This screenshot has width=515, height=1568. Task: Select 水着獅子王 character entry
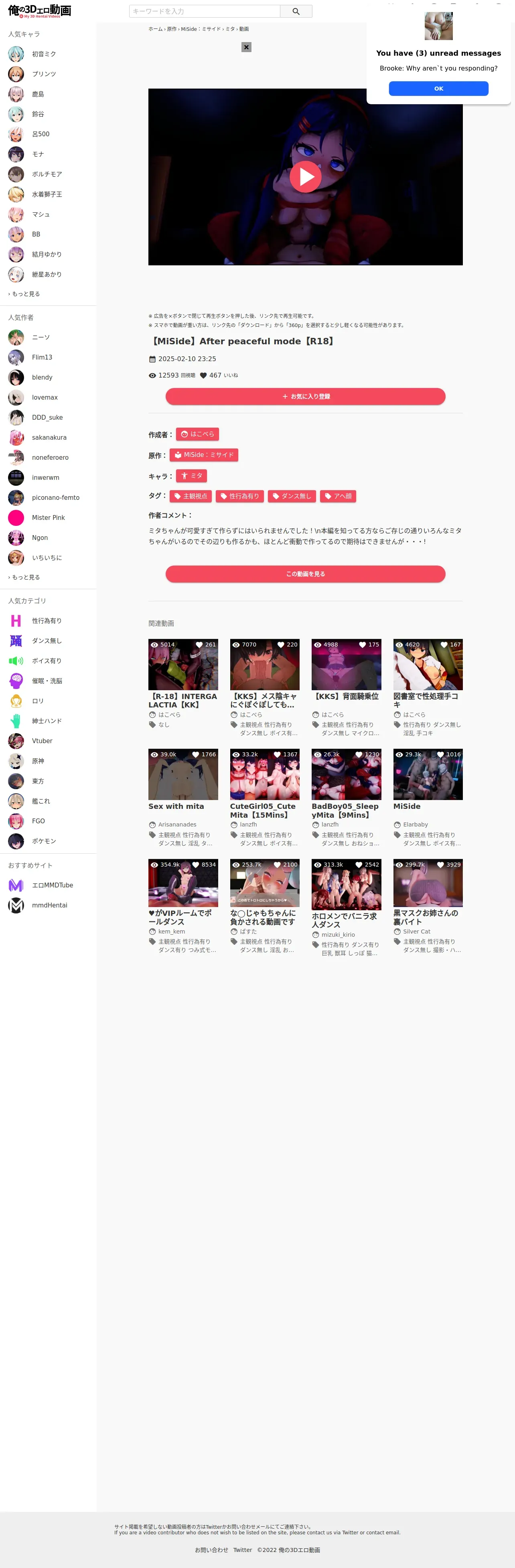coord(47,194)
